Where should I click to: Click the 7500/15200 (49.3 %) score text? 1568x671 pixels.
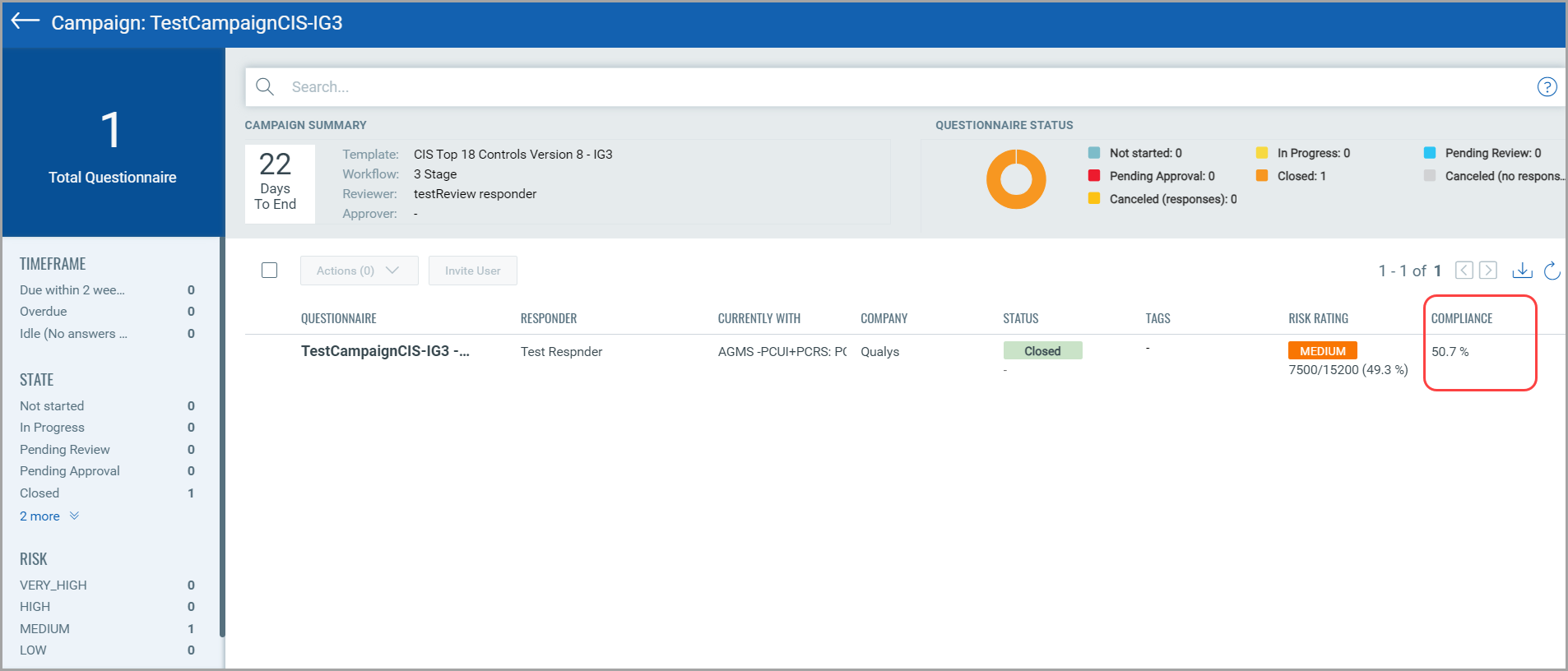[x=1348, y=370]
